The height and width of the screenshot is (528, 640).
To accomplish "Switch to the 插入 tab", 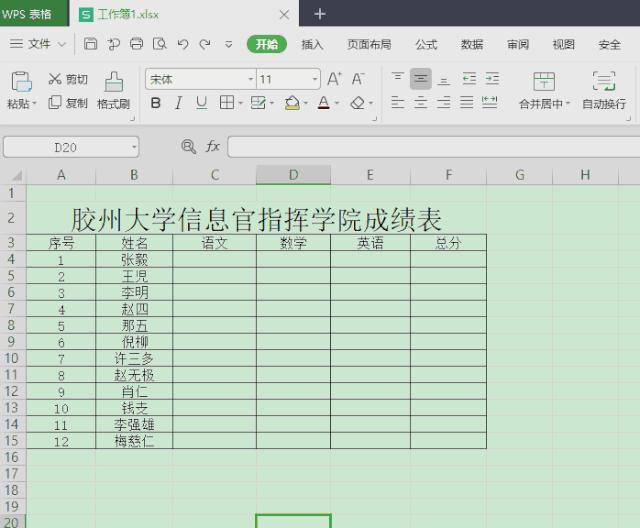I will [312, 44].
